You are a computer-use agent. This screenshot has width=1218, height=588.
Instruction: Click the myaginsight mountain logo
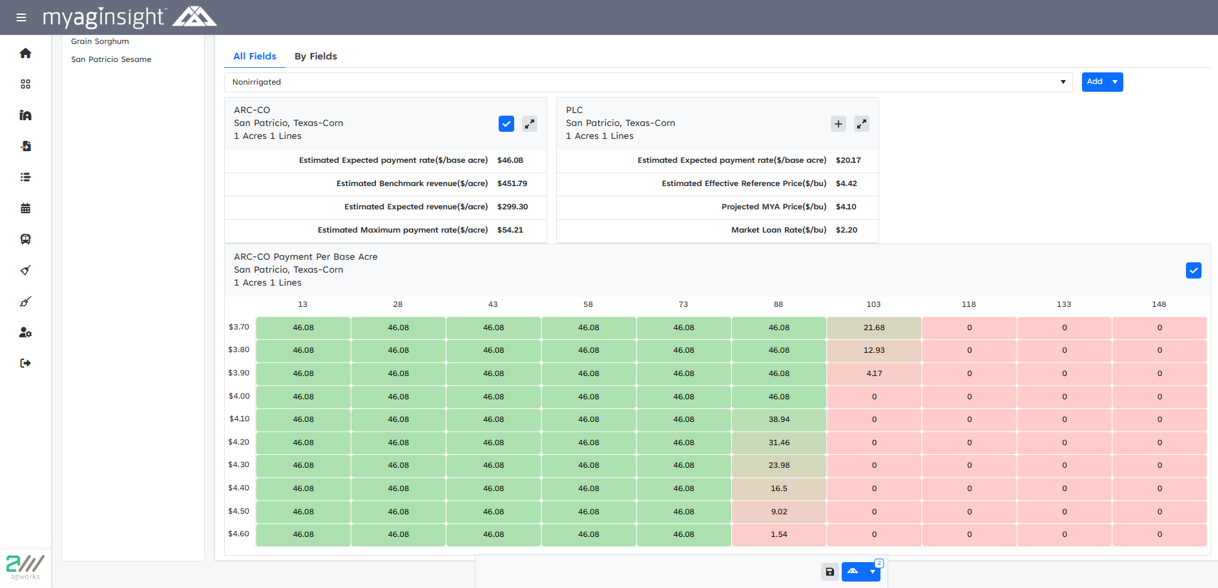[194, 16]
